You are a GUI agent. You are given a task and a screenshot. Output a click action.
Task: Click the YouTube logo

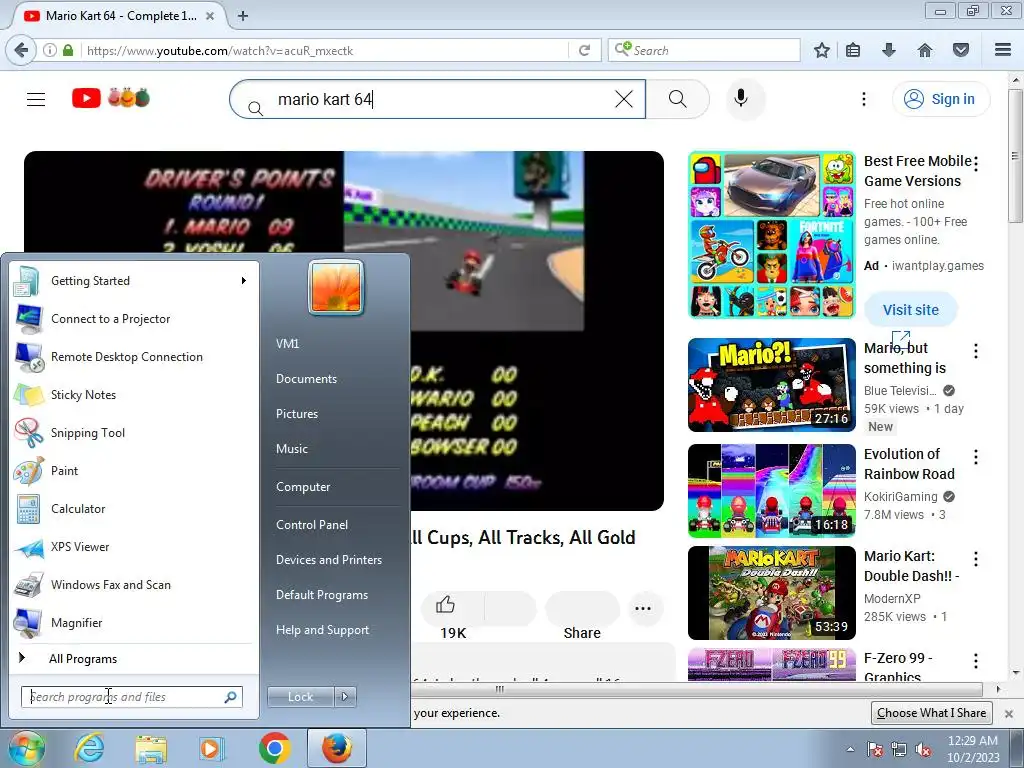pyautogui.click(x=111, y=98)
